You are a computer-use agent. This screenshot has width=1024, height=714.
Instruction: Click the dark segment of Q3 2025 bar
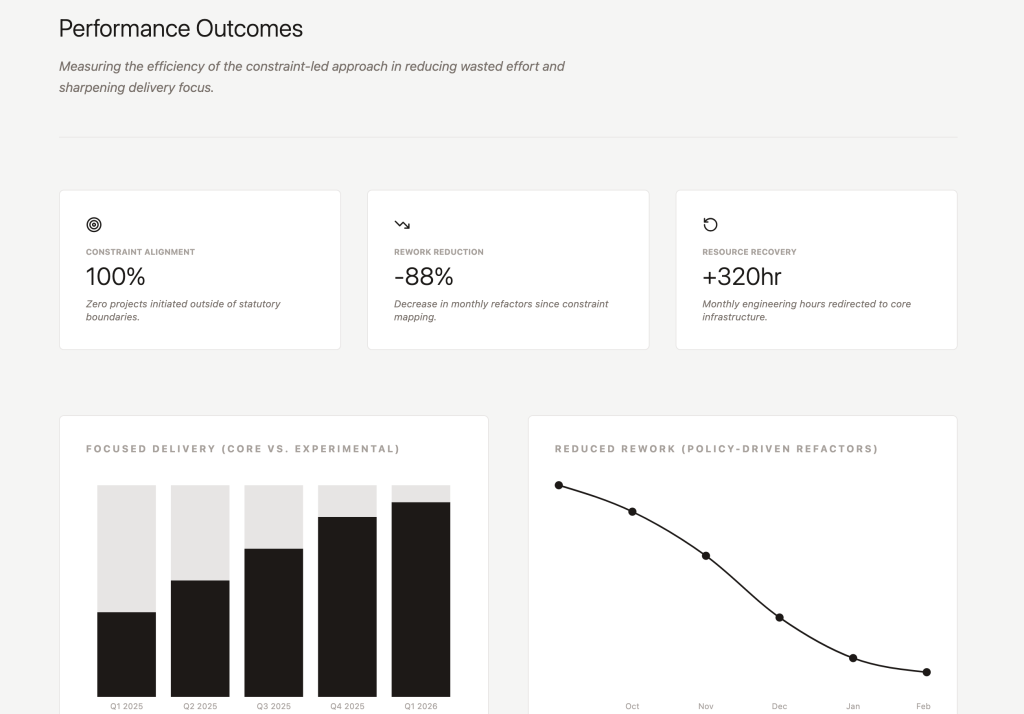tap(273, 622)
